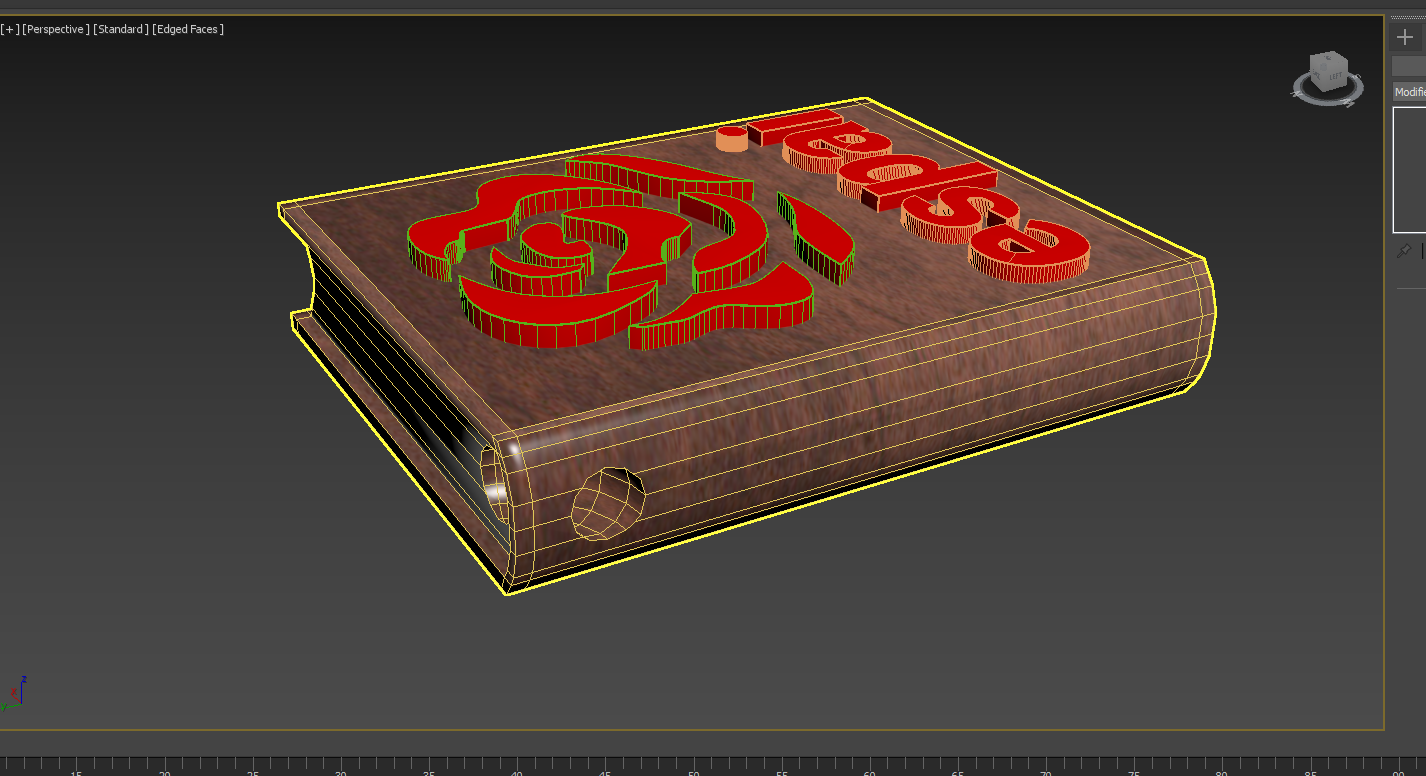Open the Edged Faces display menu

tap(188, 29)
